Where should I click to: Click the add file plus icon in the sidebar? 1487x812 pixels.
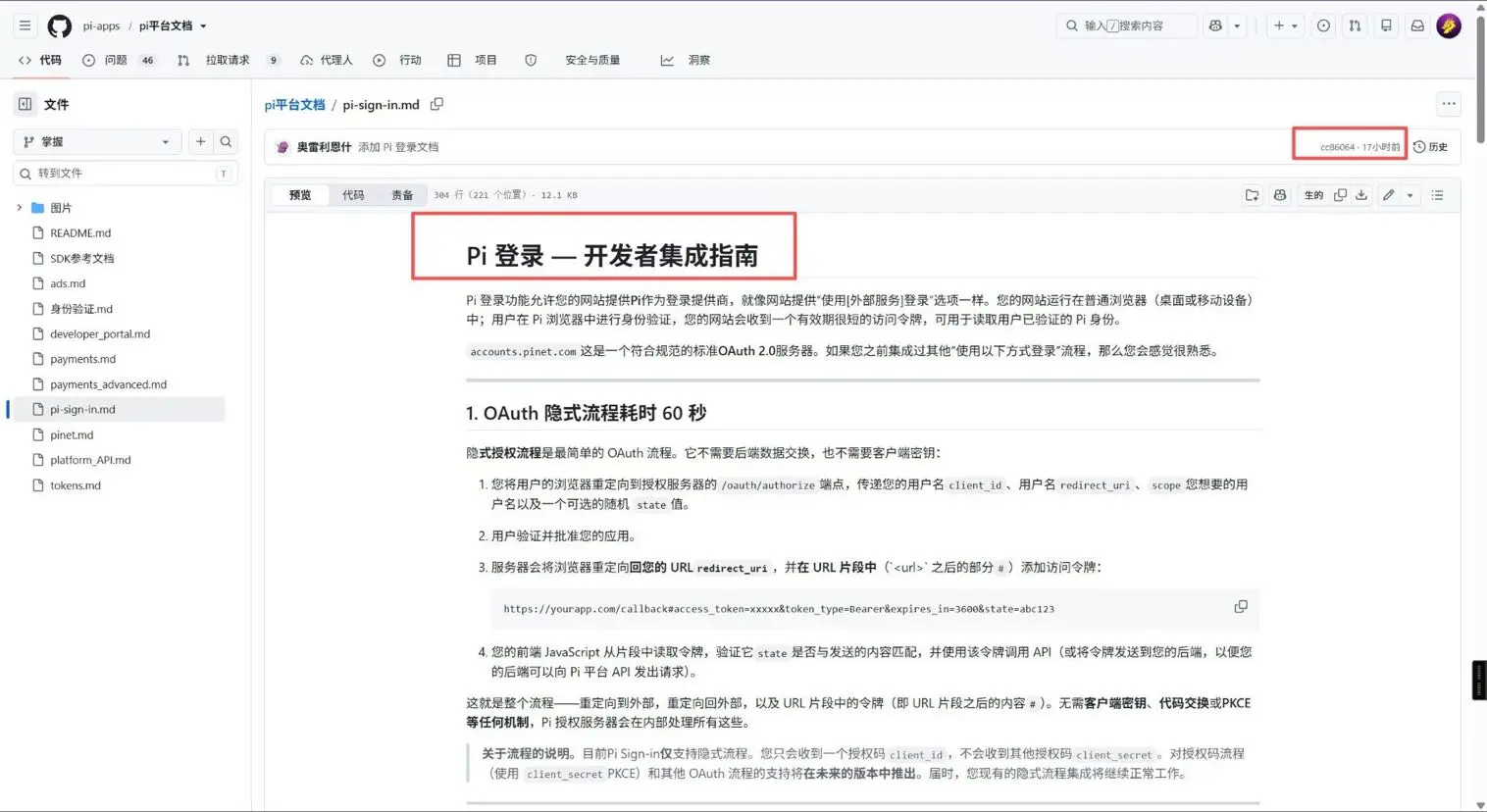pos(200,142)
